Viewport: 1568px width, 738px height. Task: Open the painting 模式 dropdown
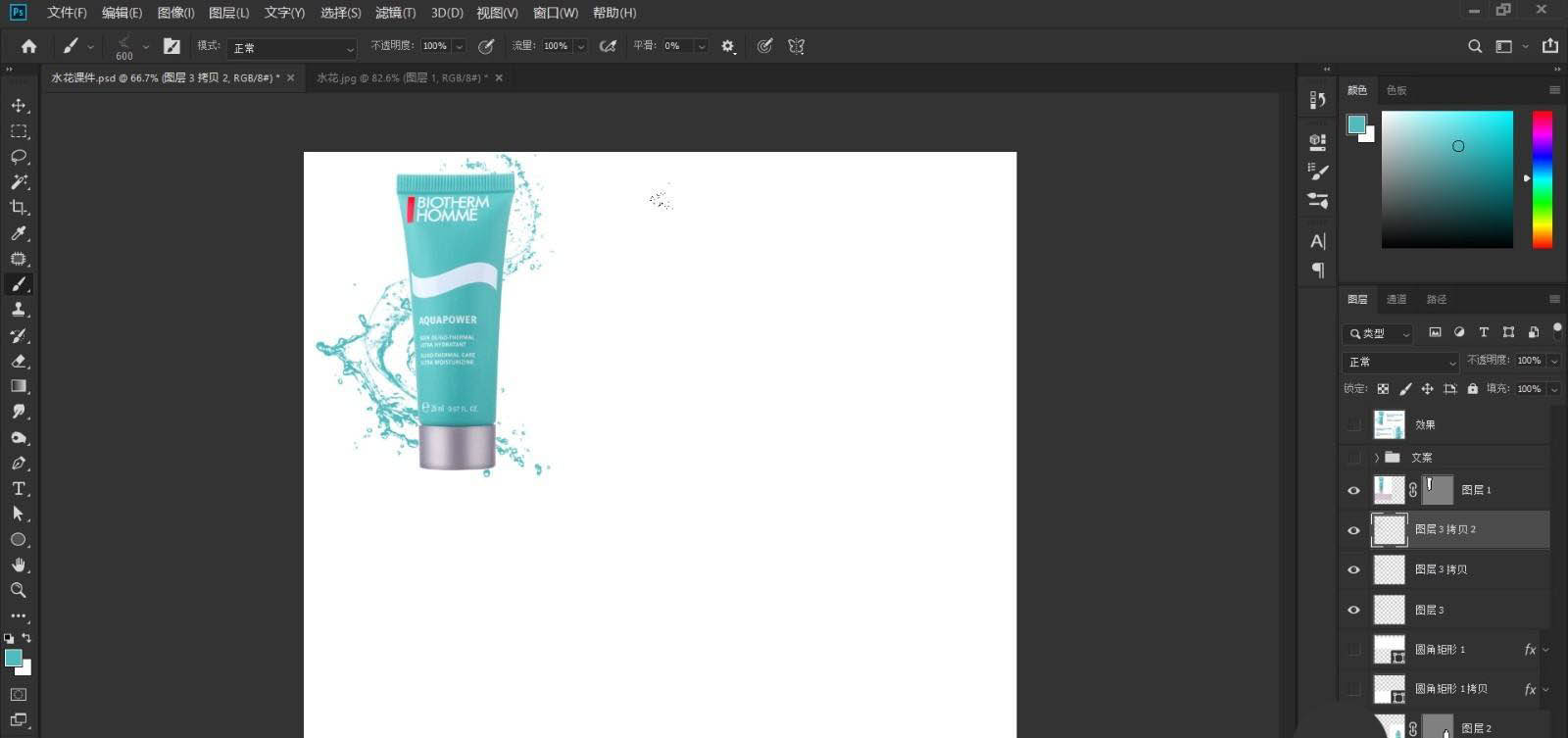click(x=292, y=47)
